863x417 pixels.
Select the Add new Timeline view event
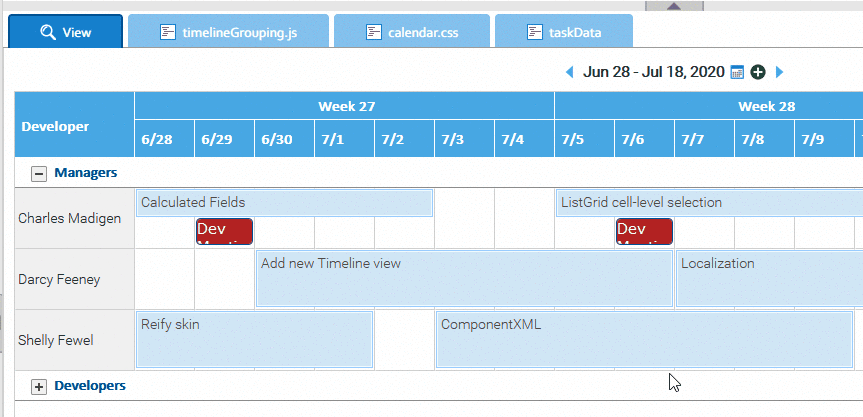point(465,278)
